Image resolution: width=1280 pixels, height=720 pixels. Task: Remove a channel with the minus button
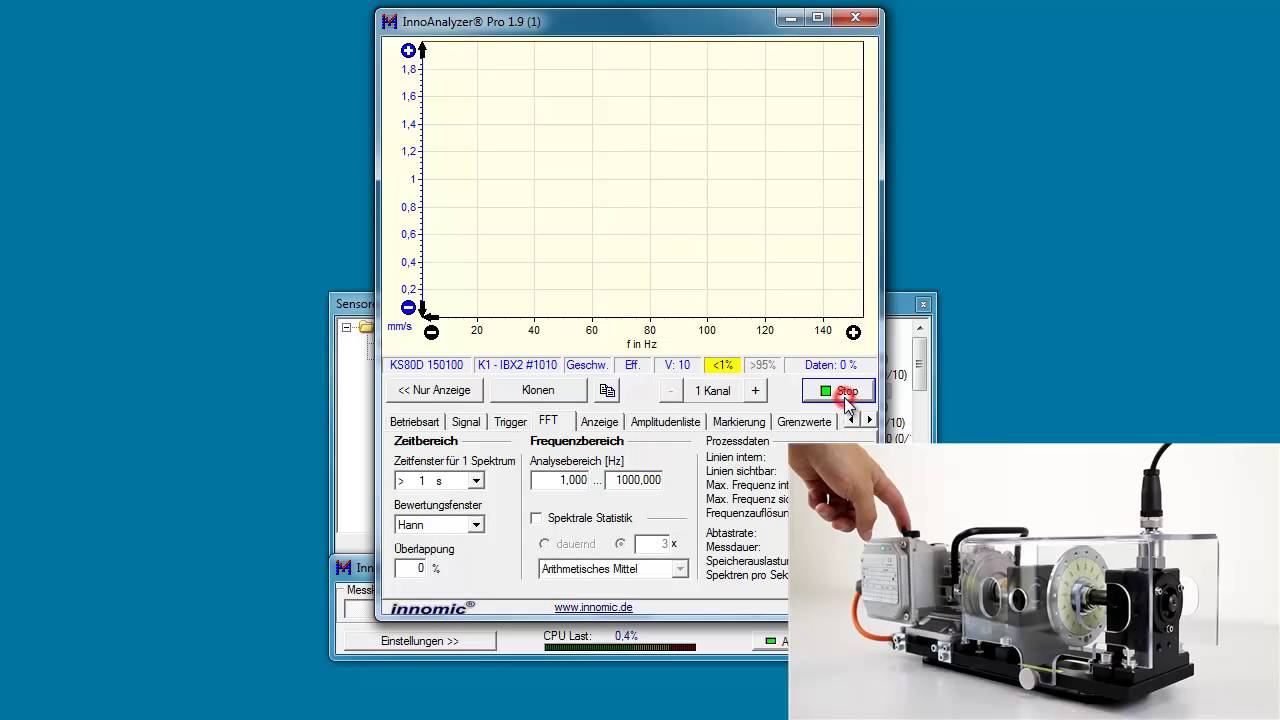[671, 391]
